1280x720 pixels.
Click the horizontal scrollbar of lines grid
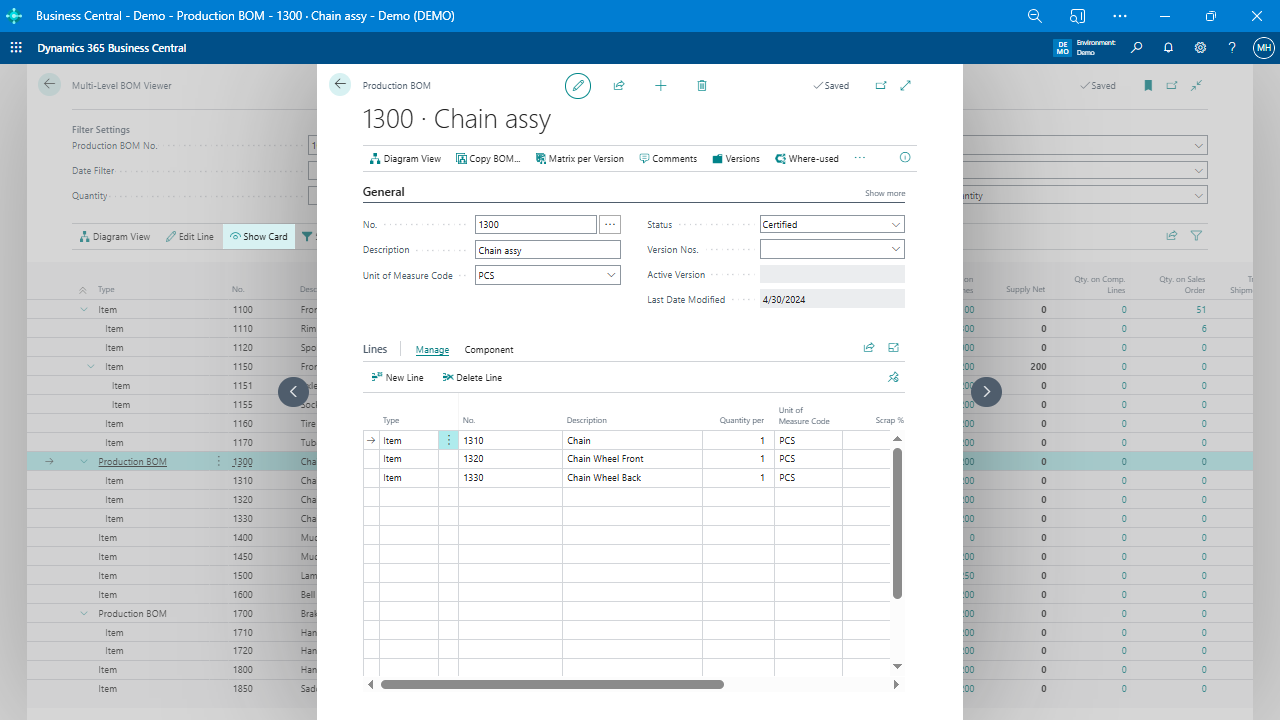coord(552,685)
